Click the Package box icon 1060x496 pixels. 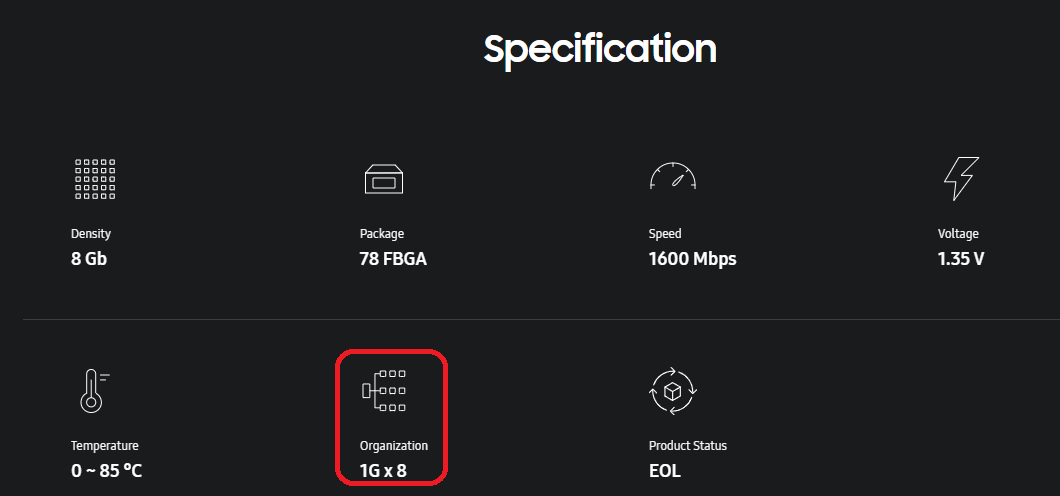(x=384, y=178)
